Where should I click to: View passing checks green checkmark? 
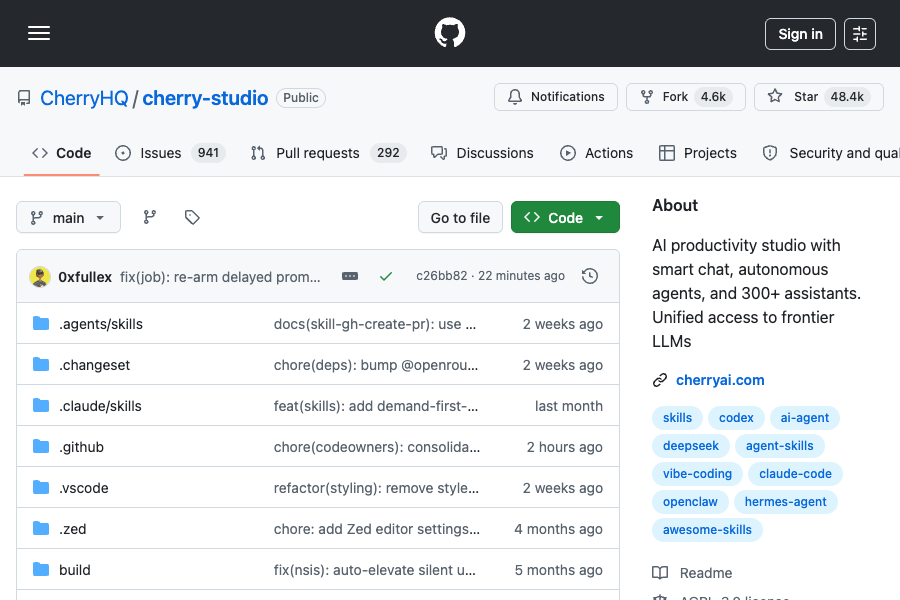386,276
